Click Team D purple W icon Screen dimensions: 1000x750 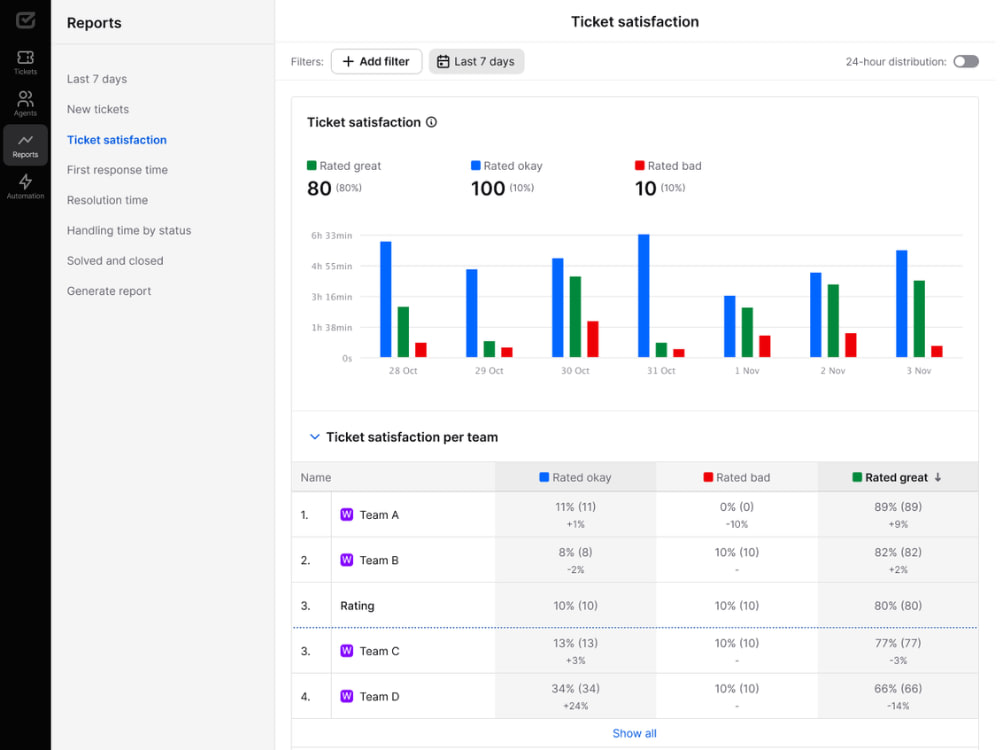346,696
